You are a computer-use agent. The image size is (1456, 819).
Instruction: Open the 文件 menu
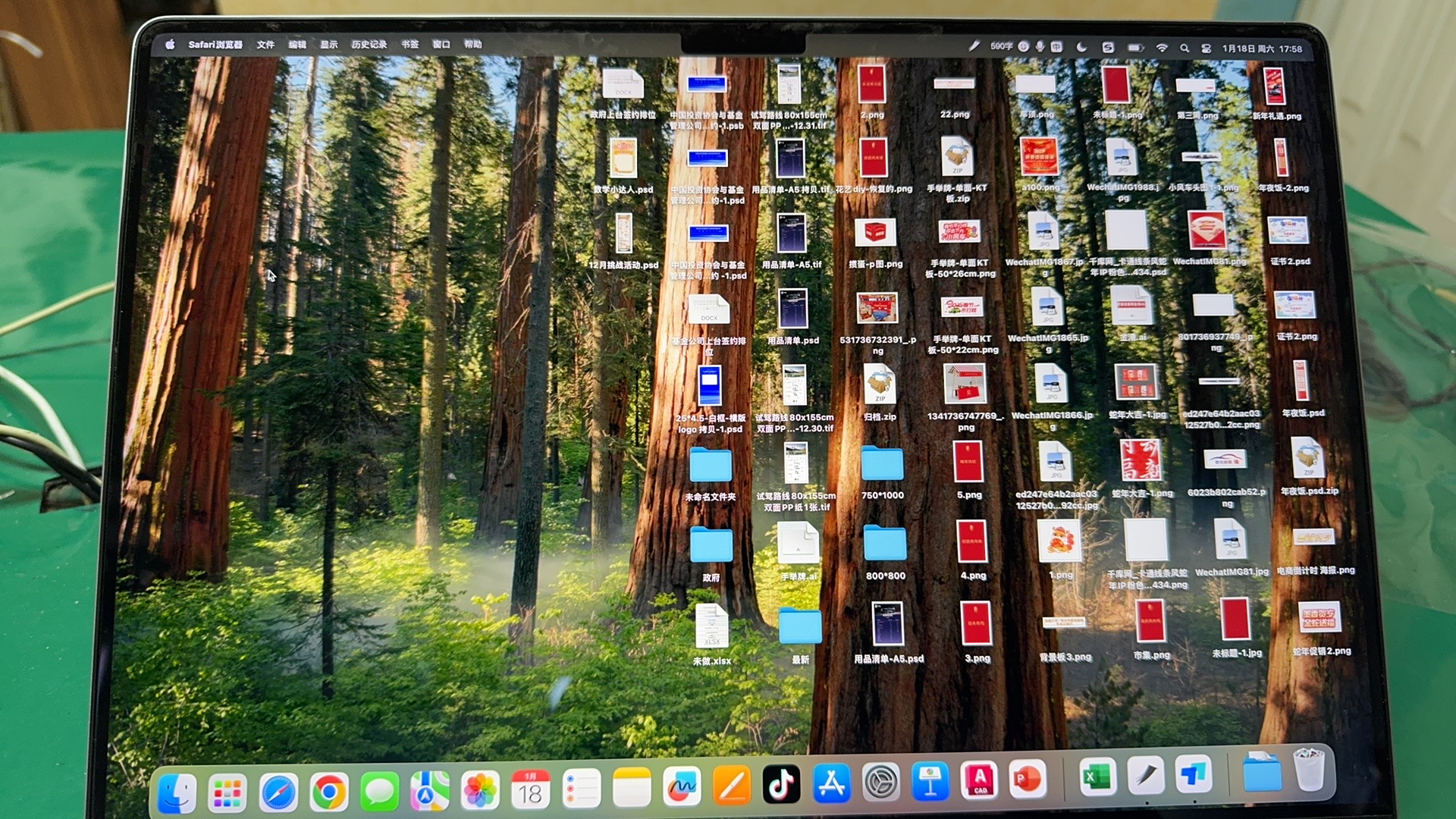[x=265, y=45]
